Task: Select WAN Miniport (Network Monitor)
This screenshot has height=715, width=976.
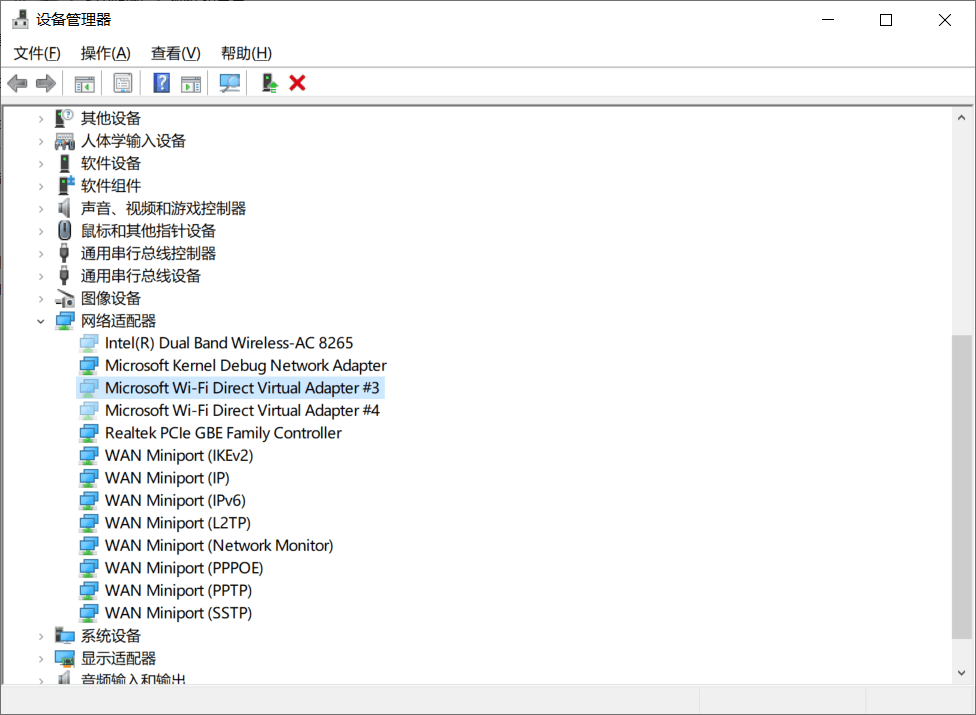Action: [x=218, y=545]
